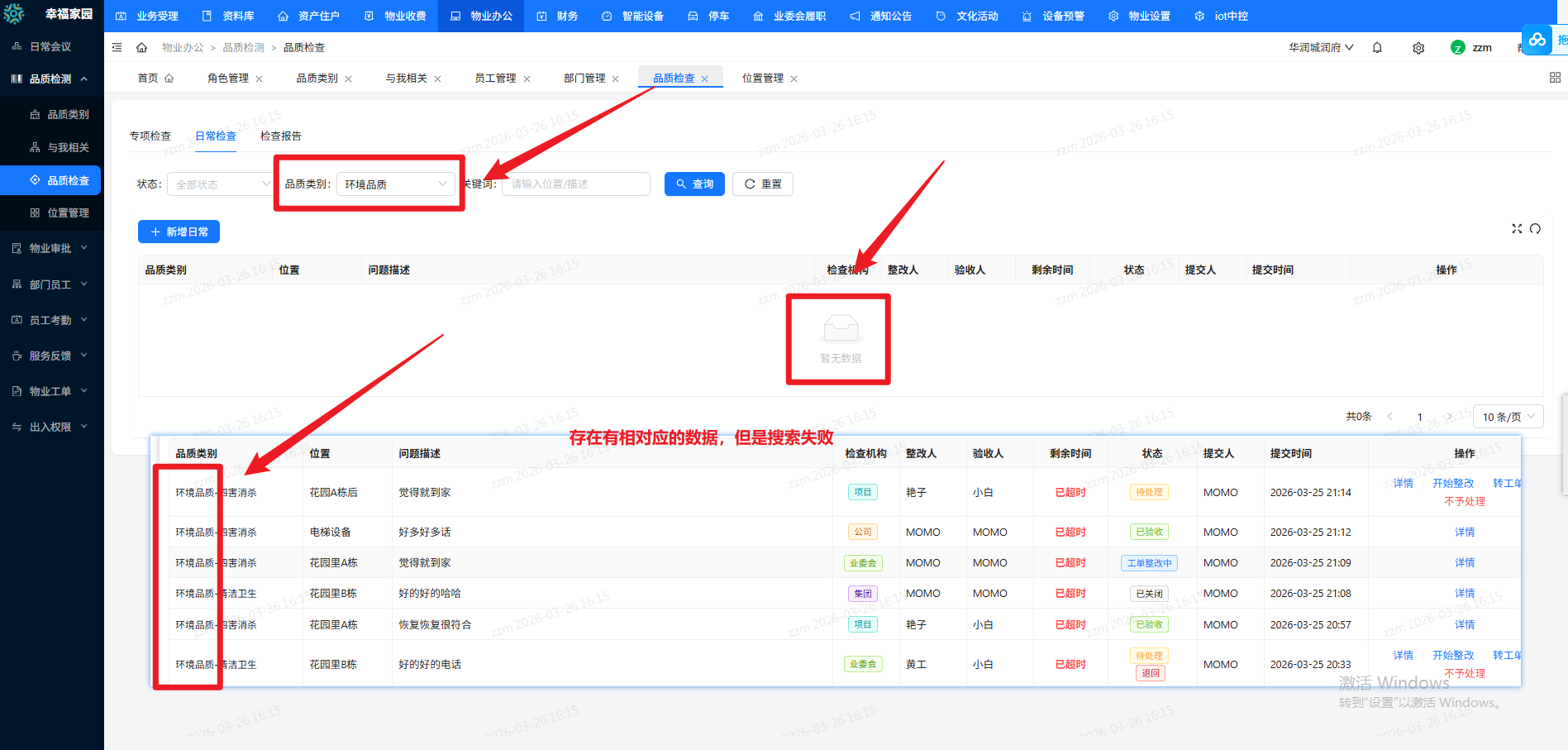Viewport: 1568px width, 750px height.
Task: Click the 新增日常 button
Action: [179, 232]
